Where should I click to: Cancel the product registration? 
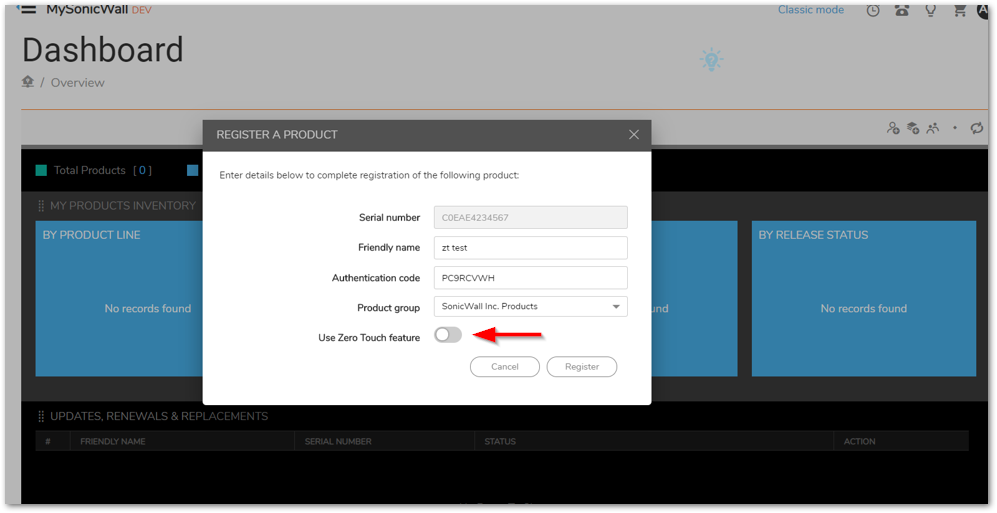[x=504, y=367]
